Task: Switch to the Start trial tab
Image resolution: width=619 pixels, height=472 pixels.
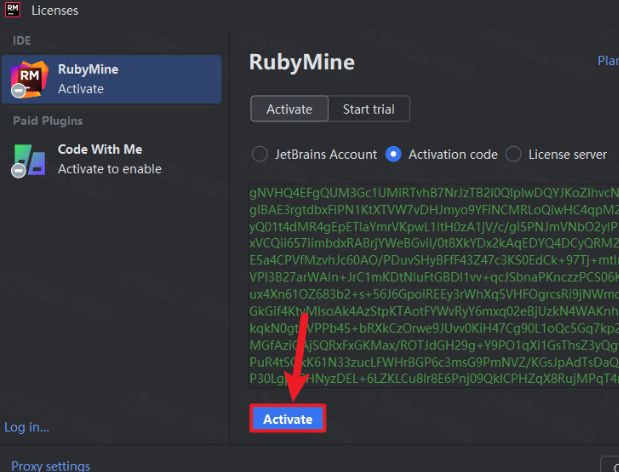Action: pos(369,109)
